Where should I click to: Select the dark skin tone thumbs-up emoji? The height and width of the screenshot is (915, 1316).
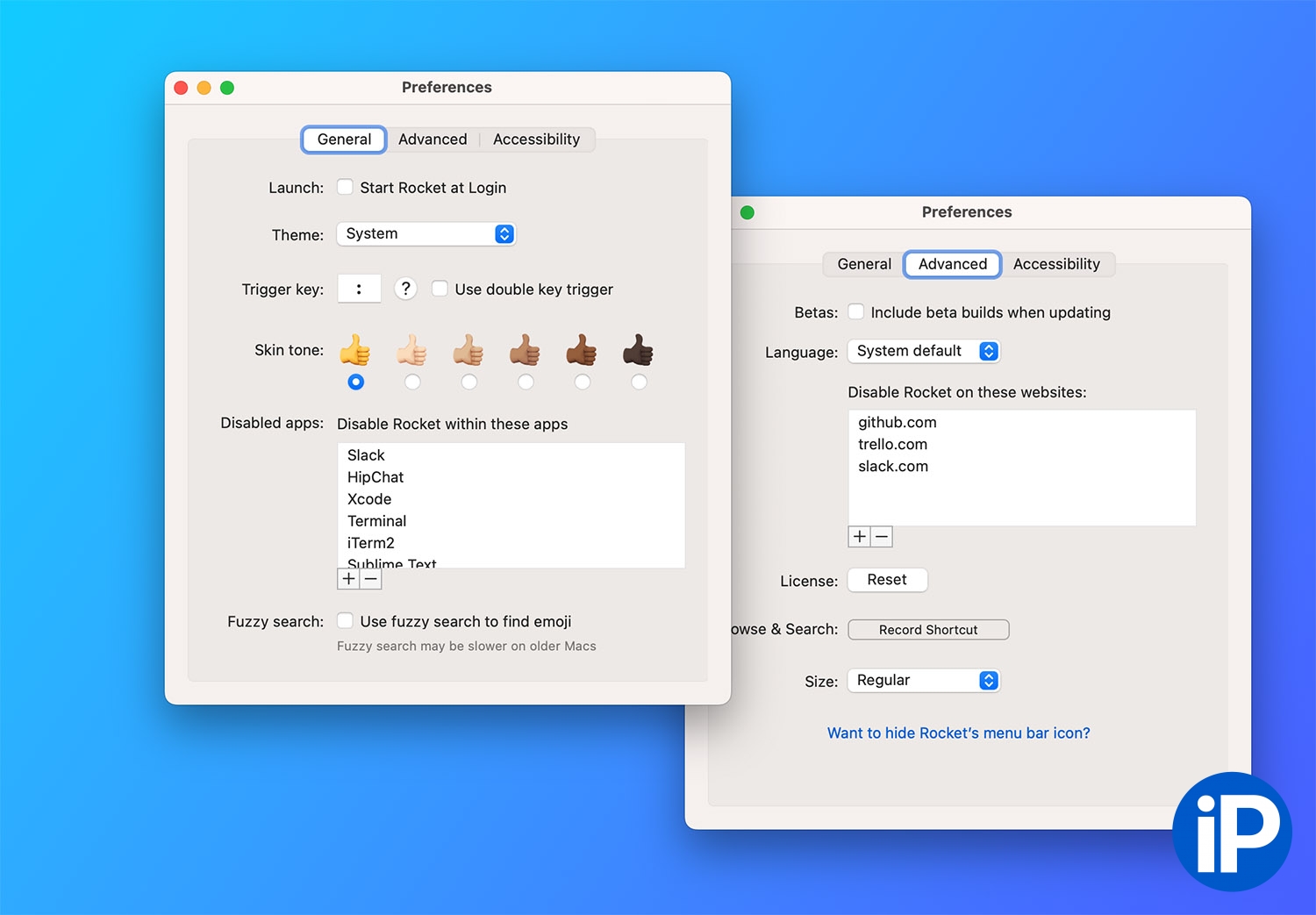[x=639, y=350]
